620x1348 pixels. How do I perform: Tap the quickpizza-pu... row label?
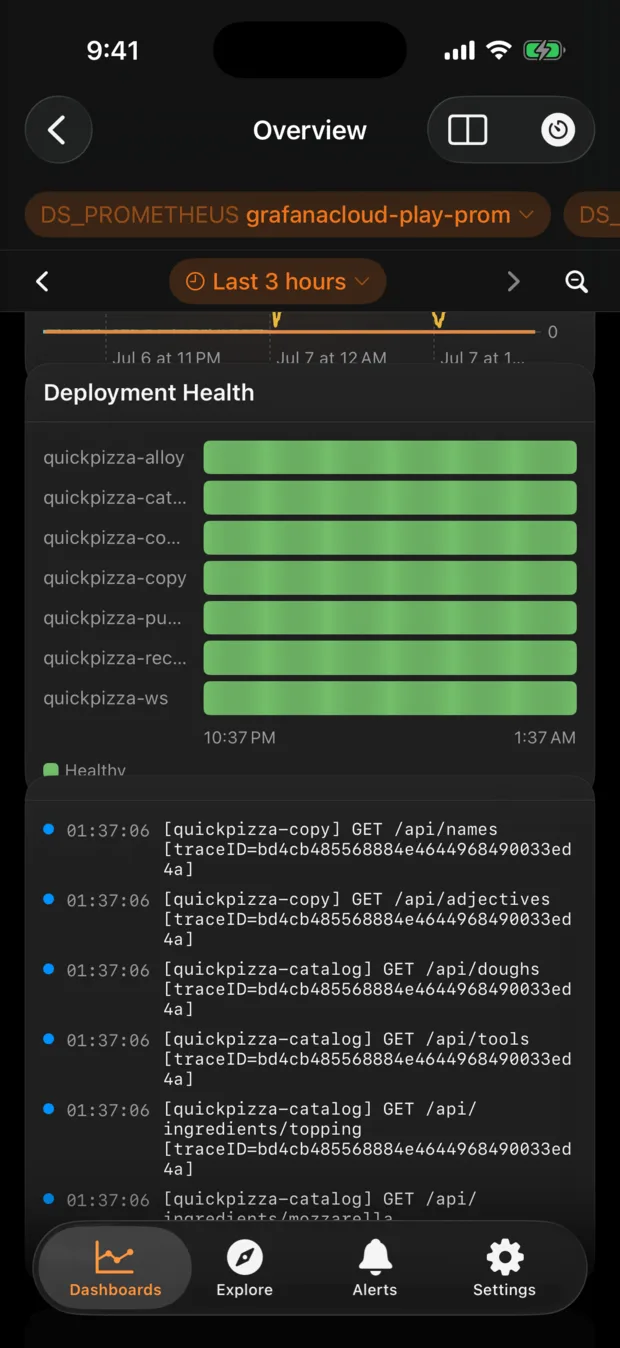(x=112, y=618)
